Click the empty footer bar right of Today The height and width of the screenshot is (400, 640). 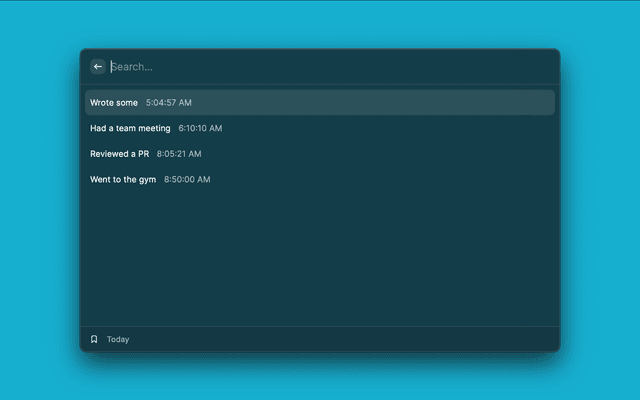click(x=350, y=339)
